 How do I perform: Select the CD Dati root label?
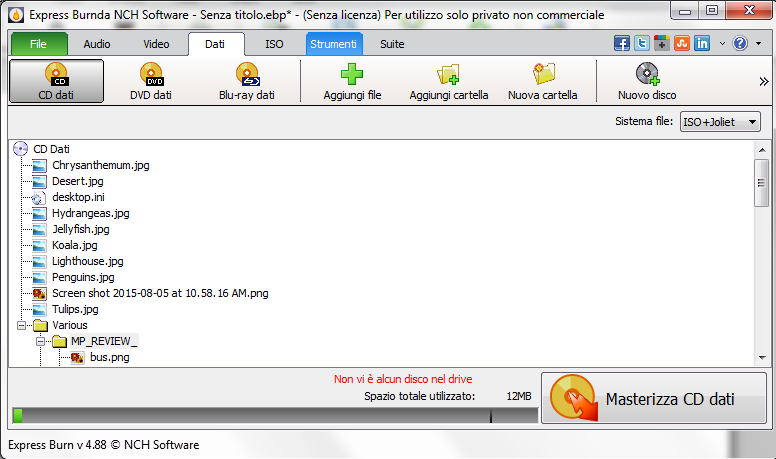click(51, 149)
